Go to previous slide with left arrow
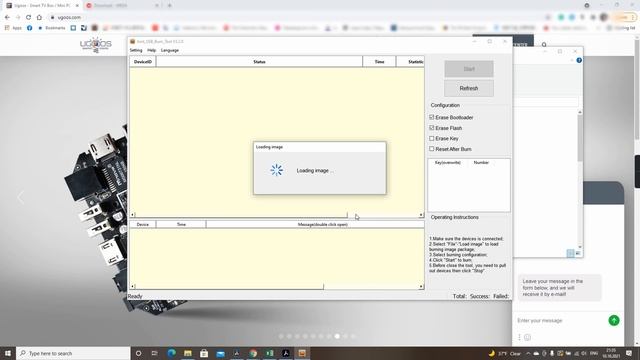This screenshot has width=640, height=360. pyautogui.click(x=20, y=198)
